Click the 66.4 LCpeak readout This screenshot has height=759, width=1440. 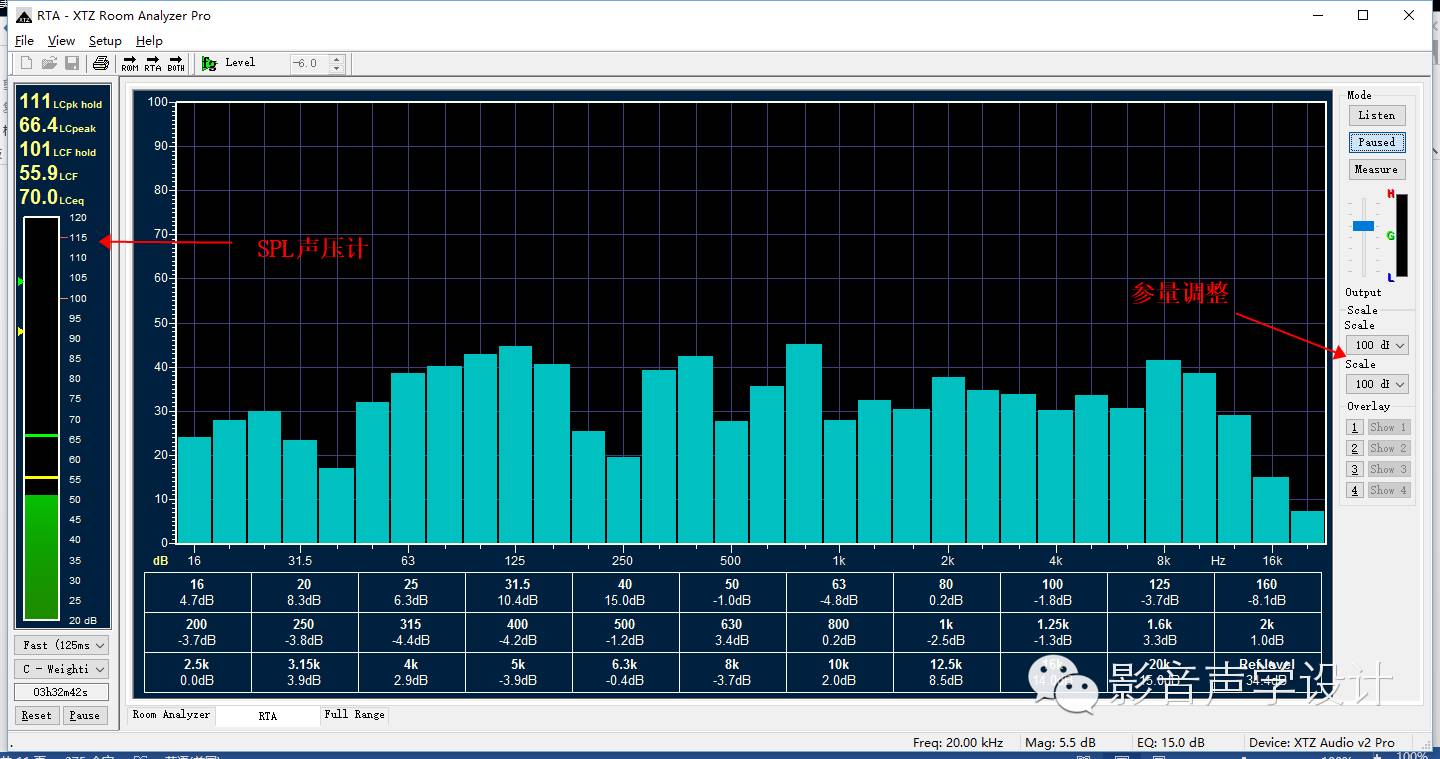[58, 126]
